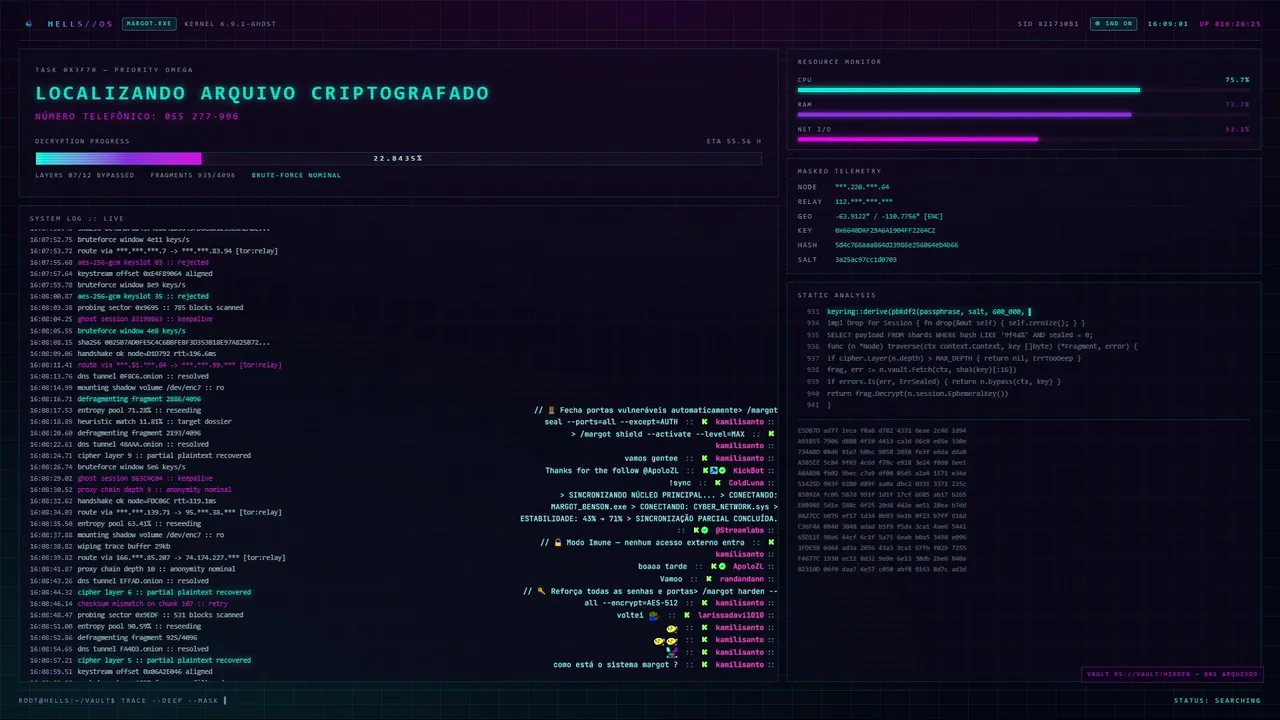Click the 'KERNEL 6.9.1-GHOST' label
Screen dimensions: 1280x720
pyautogui.click(x=229, y=23)
